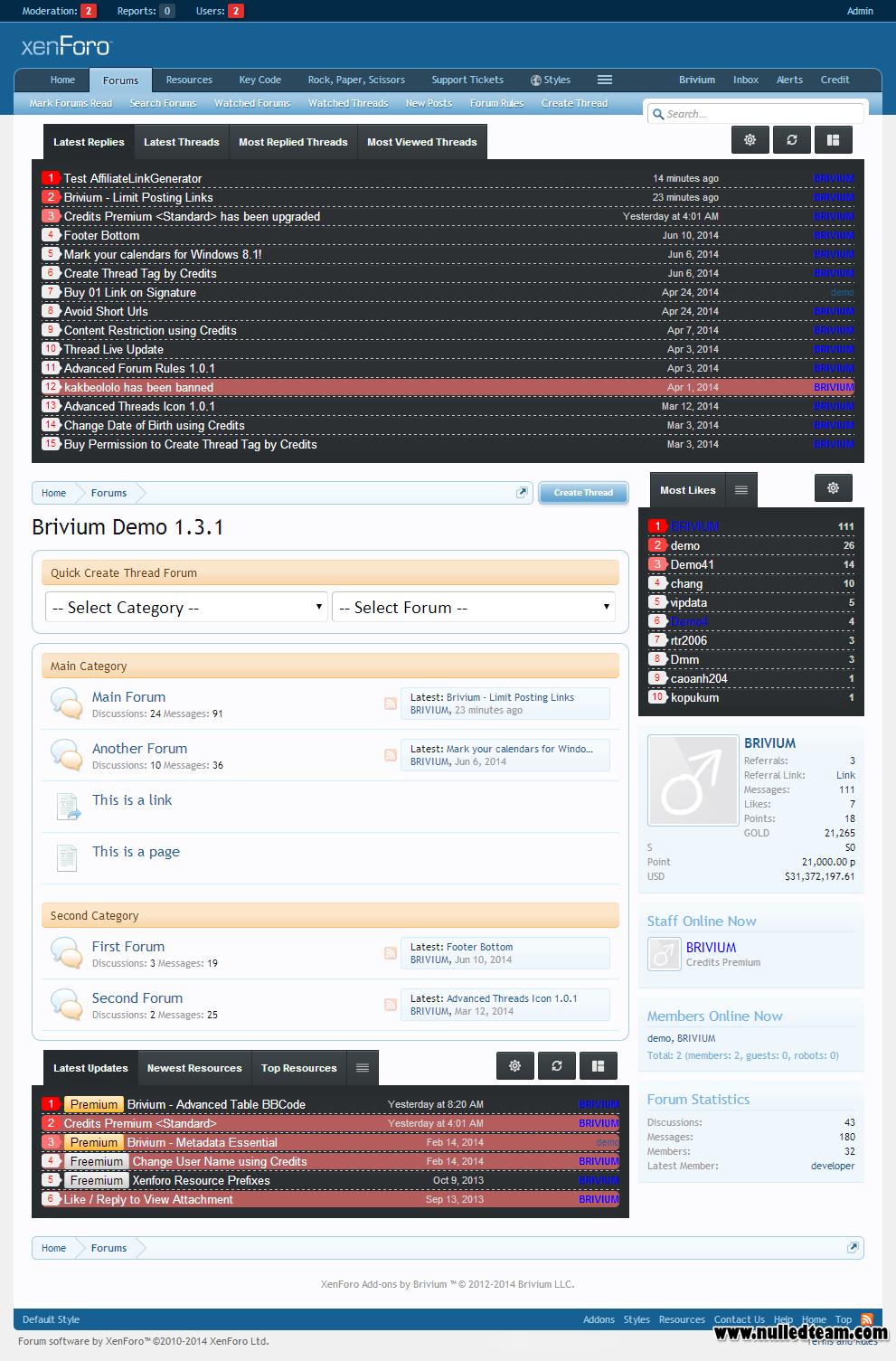Click the xenForo logo
The height and width of the screenshot is (1361, 896).
(x=66, y=46)
